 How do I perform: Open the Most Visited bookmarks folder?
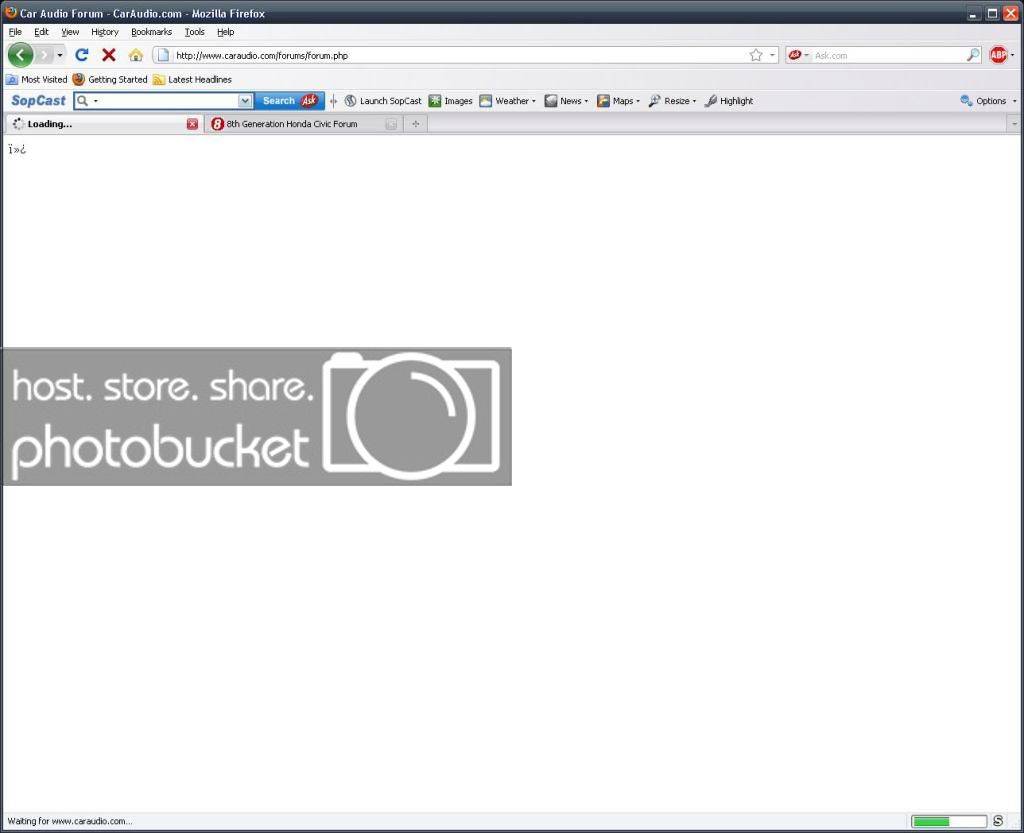point(37,79)
